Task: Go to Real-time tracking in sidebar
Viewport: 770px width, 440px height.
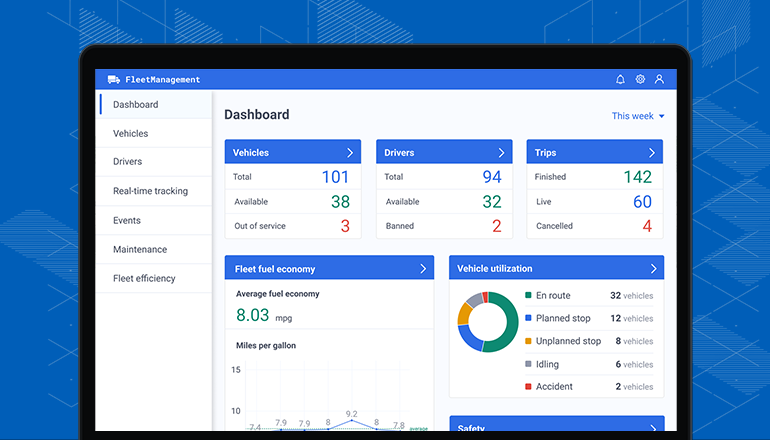Action: pos(150,191)
